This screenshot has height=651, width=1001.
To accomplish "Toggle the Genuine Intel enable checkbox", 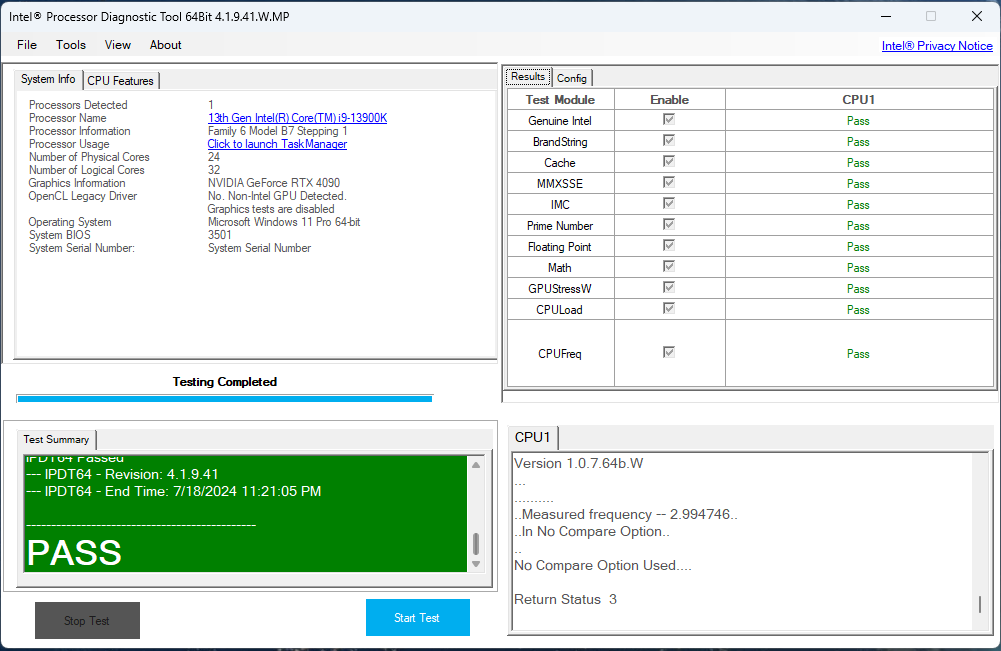I will (669, 119).
